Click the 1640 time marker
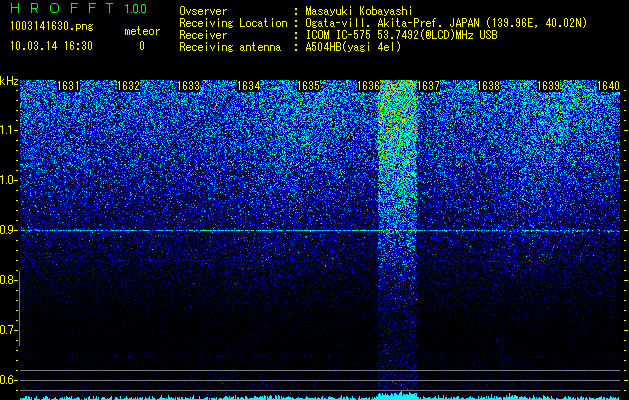This screenshot has height=400, width=629. [608, 86]
